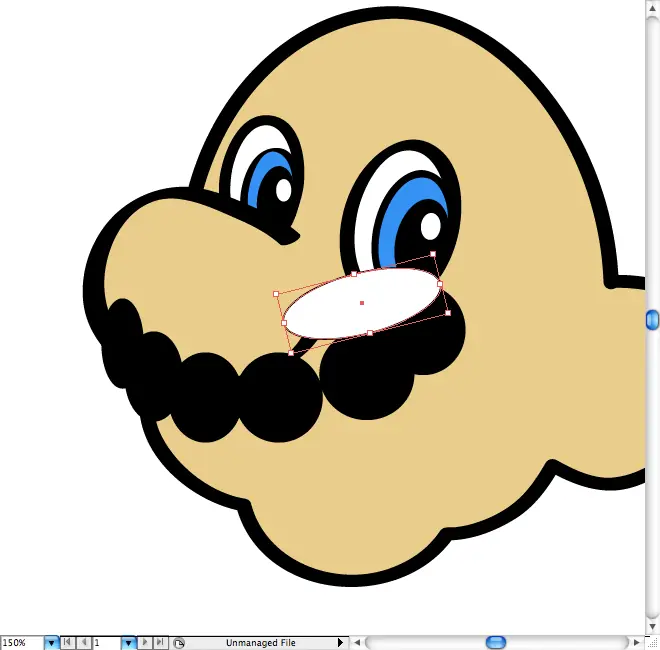This screenshot has height=650, width=660.
Task: Click the horizontal scrollbar right arrow
Action: (636, 642)
